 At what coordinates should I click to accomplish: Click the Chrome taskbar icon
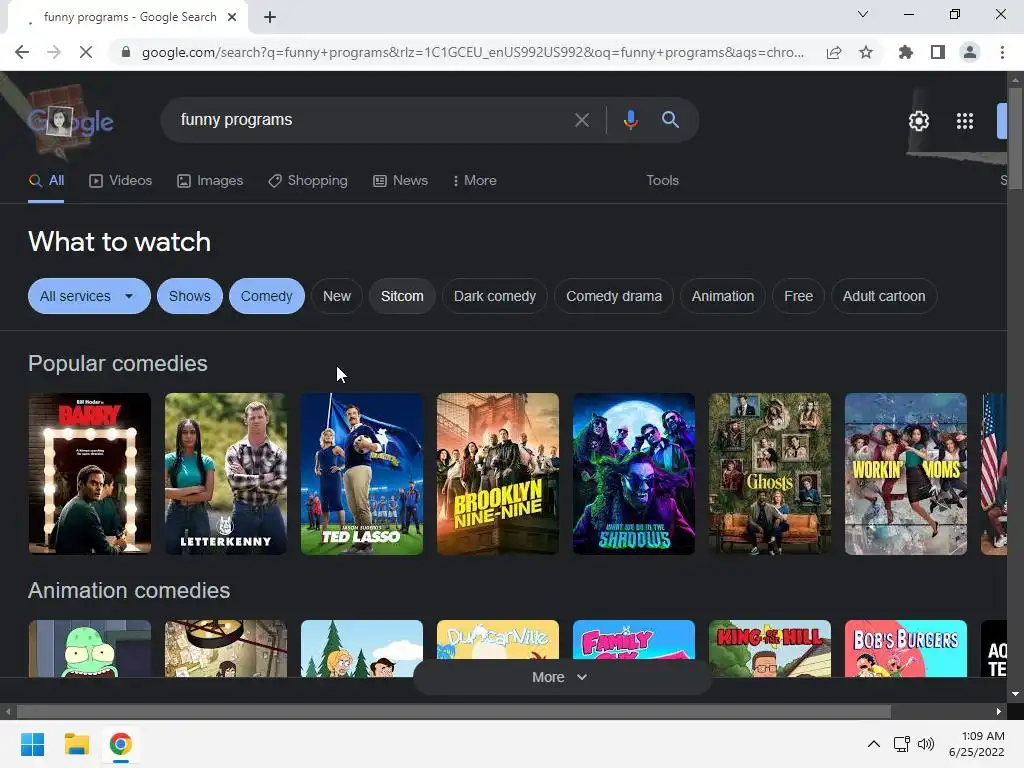click(x=120, y=744)
